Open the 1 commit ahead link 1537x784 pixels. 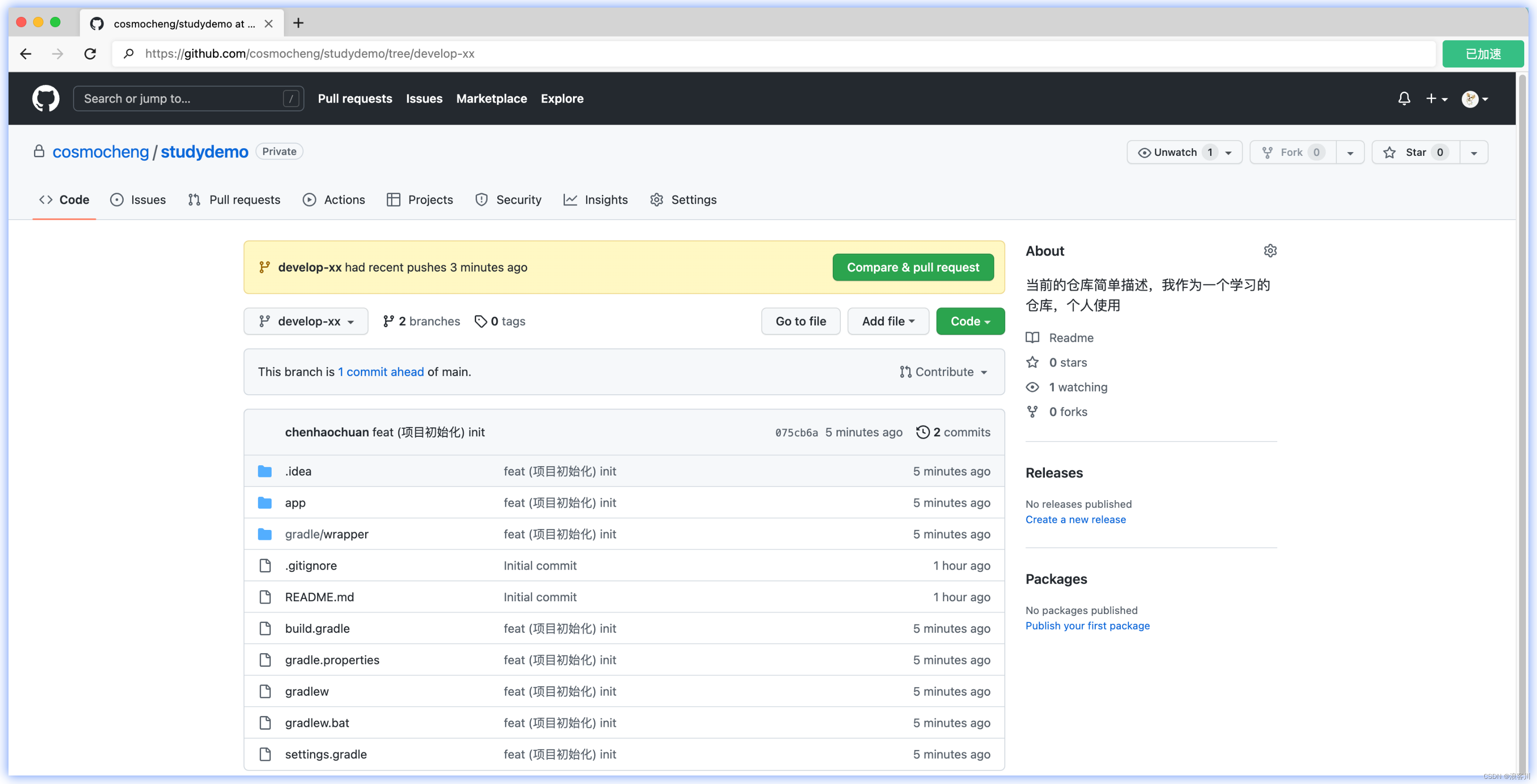381,372
